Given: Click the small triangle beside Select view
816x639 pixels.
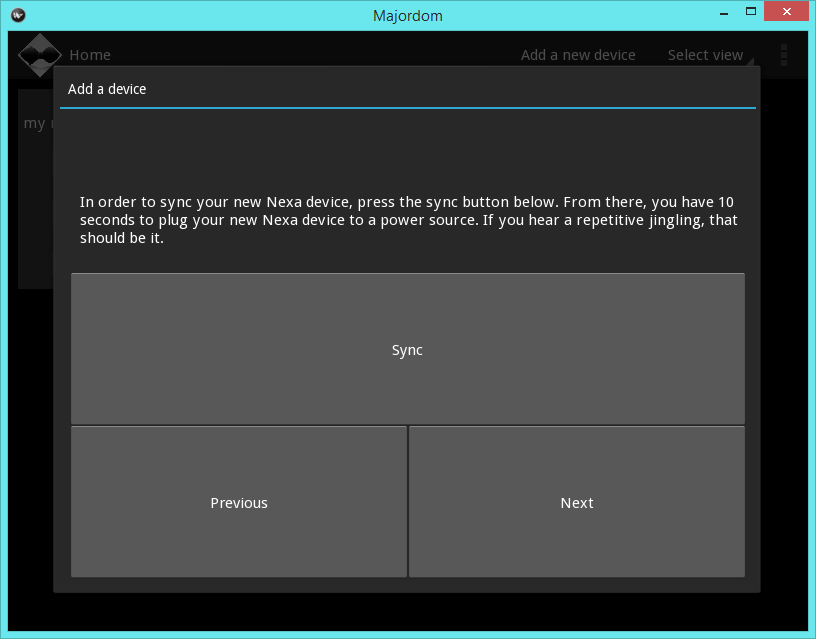Looking at the screenshot, I should point(749,58).
